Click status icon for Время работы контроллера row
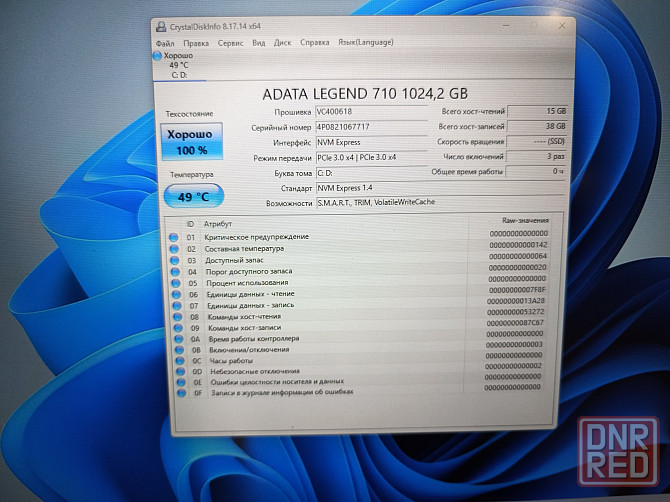Viewport: 670px width, 502px height. [179, 339]
